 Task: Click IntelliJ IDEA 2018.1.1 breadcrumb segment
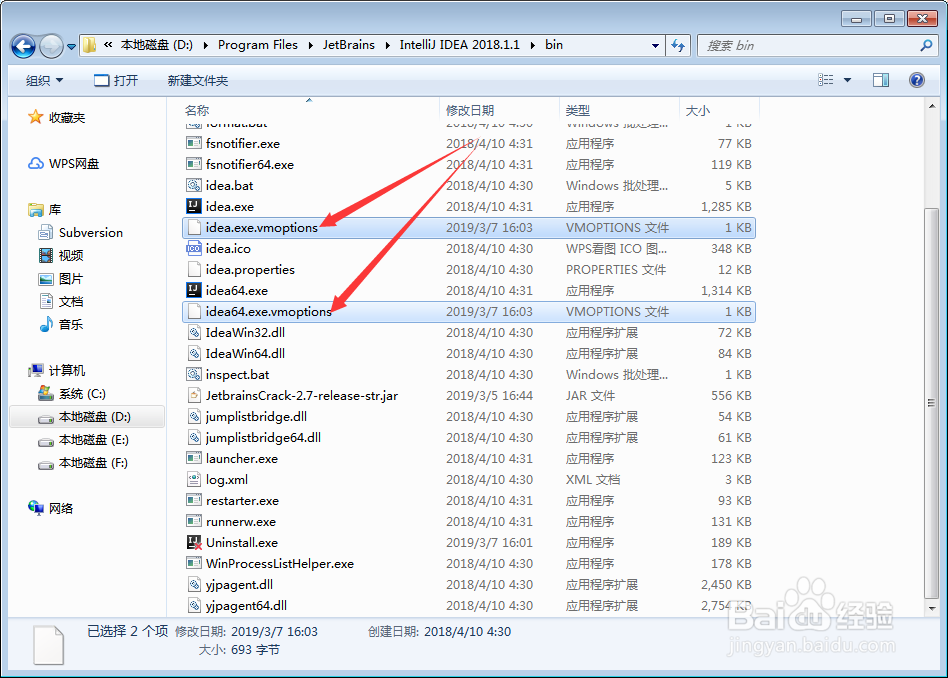[459, 45]
